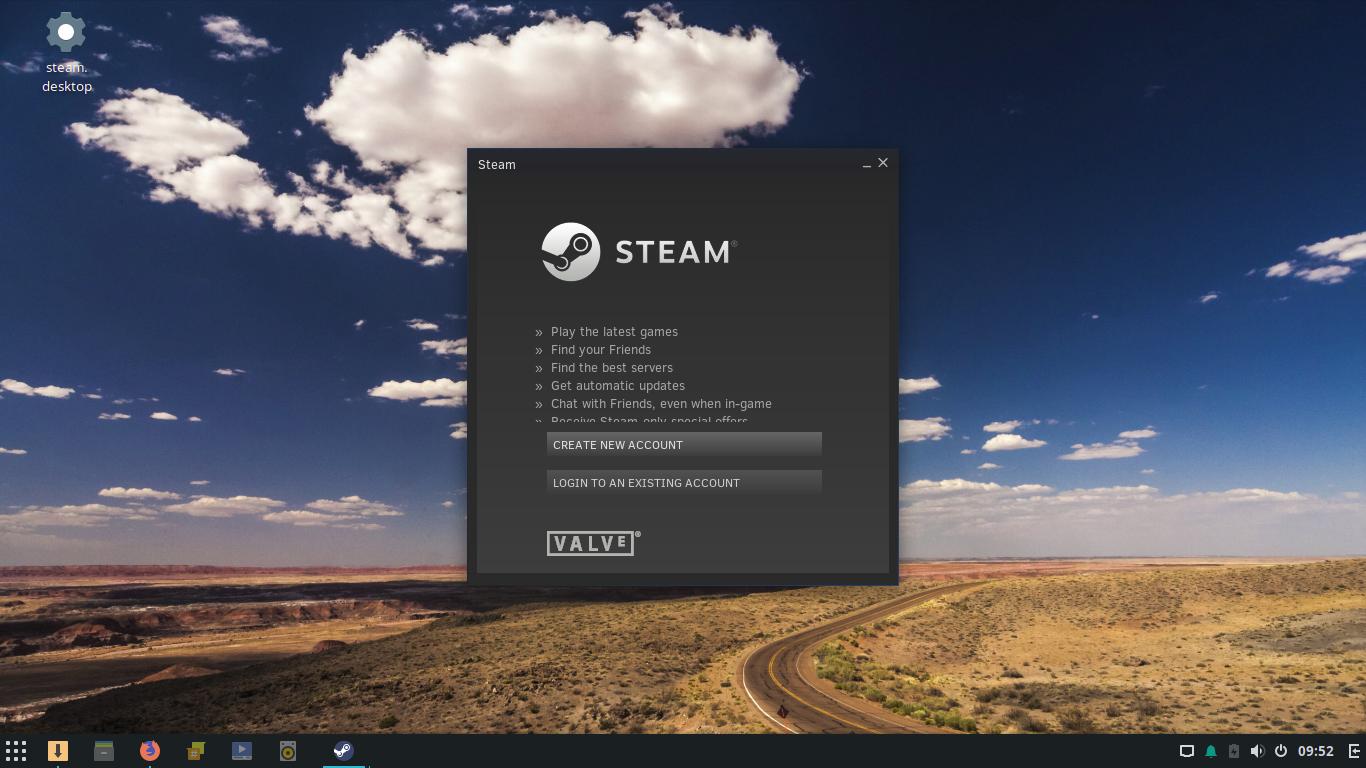Screen dimensions: 1366x768
Task: Open the network display tray icon
Action: coord(1187,751)
